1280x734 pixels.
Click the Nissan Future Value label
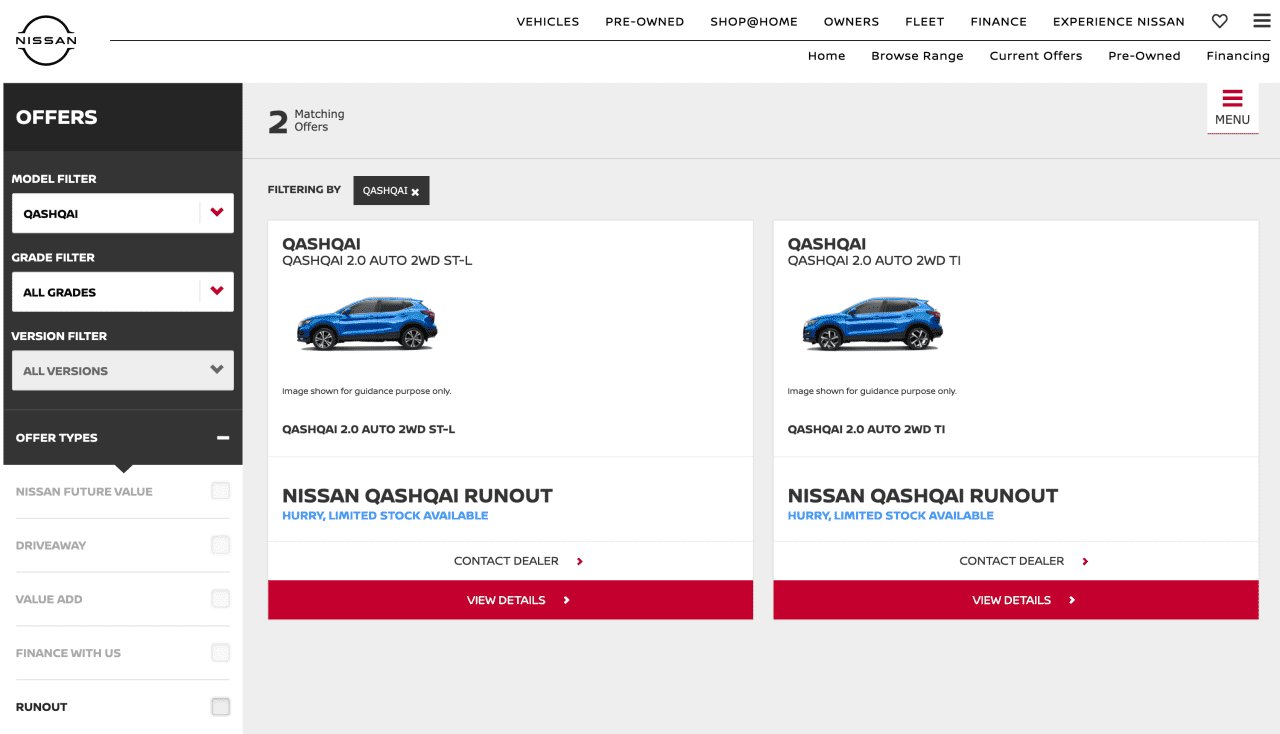84,492
